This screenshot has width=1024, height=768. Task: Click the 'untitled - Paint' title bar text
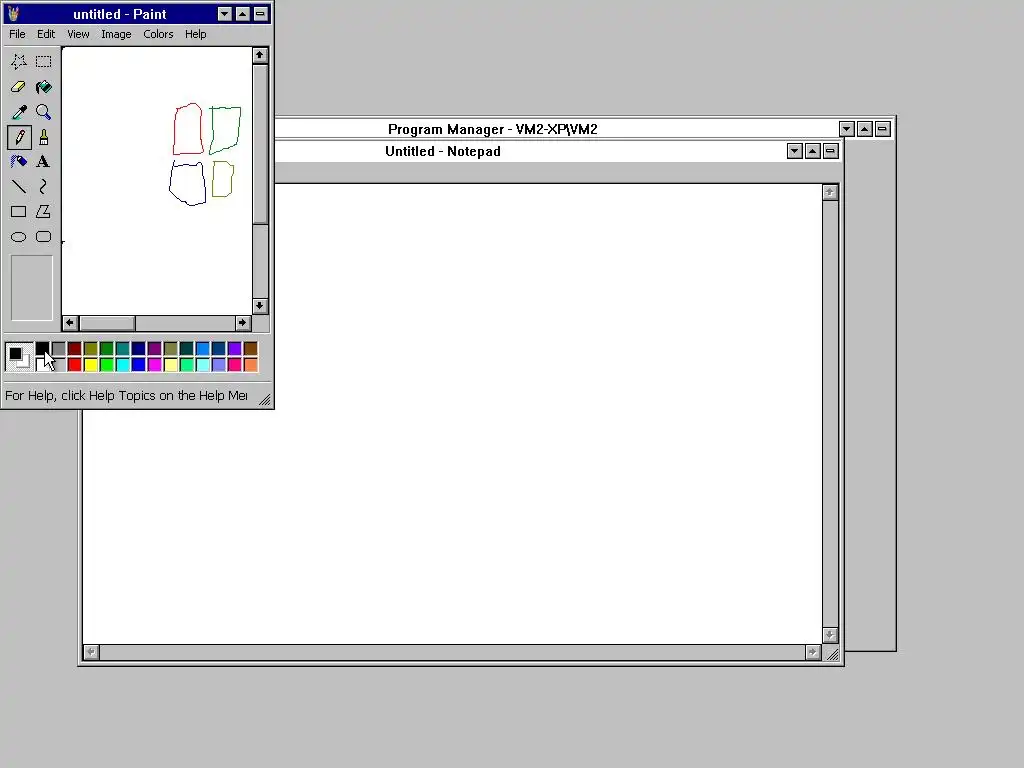tap(120, 14)
